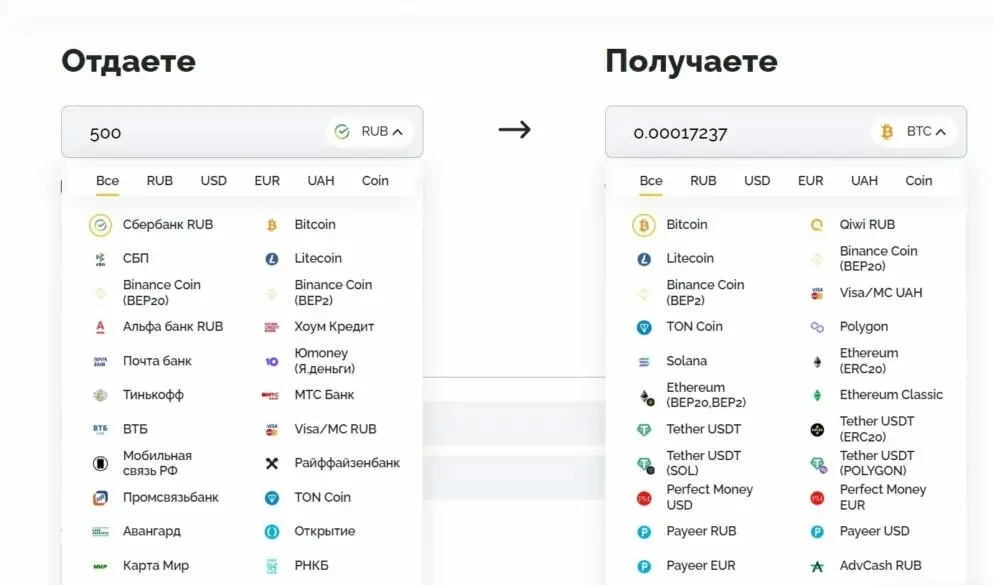Choose Binance Coin (BEP20) in give list

(x=161, y=292)
